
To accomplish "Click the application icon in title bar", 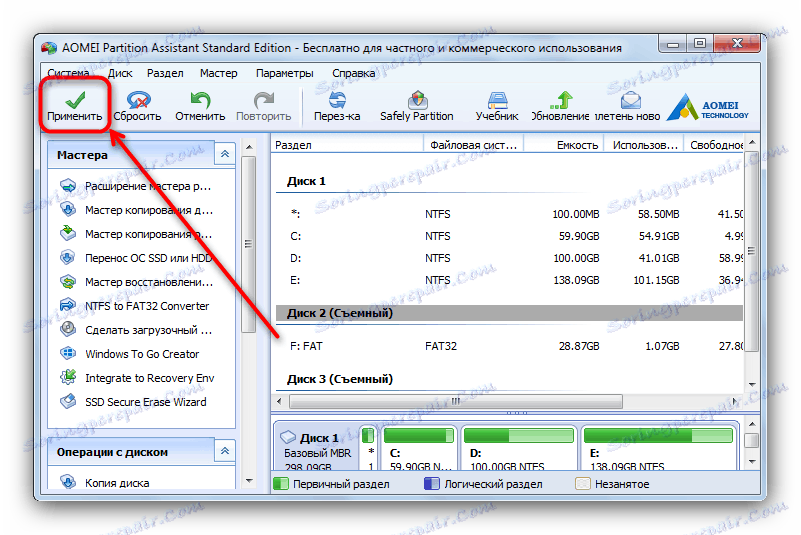I will (49, 48).
